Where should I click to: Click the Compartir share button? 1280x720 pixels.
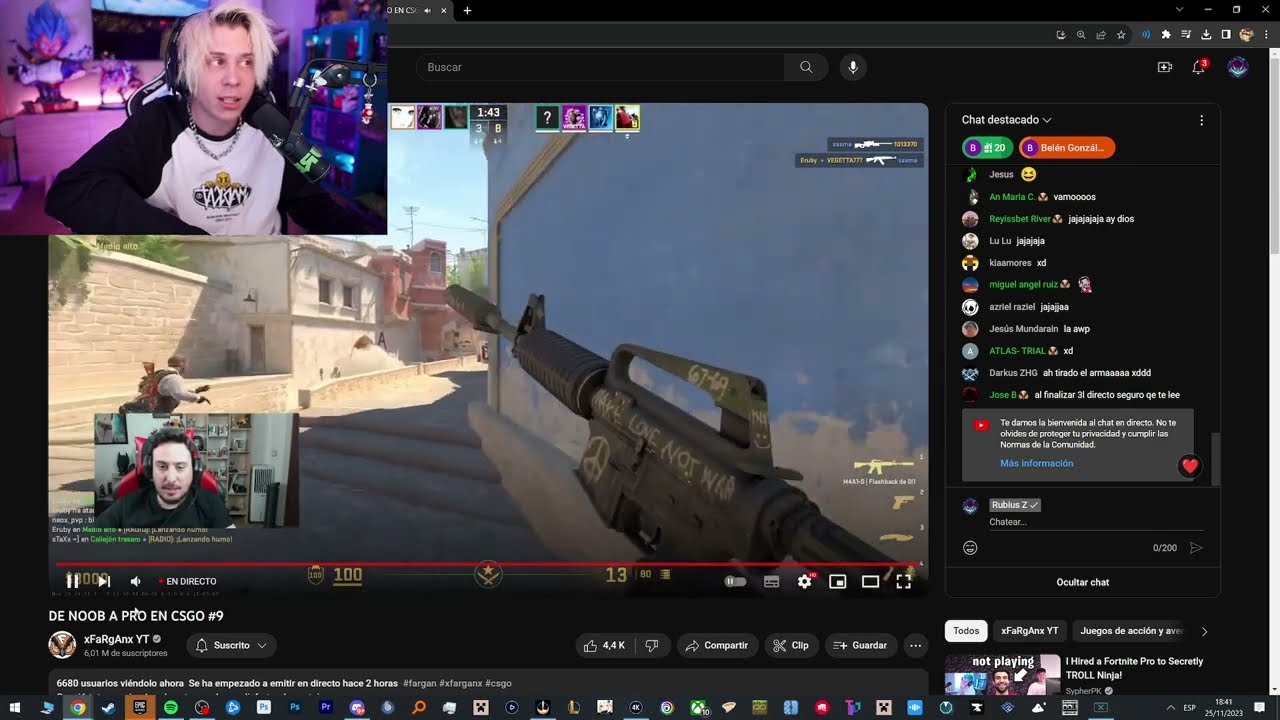coord(716,645)
